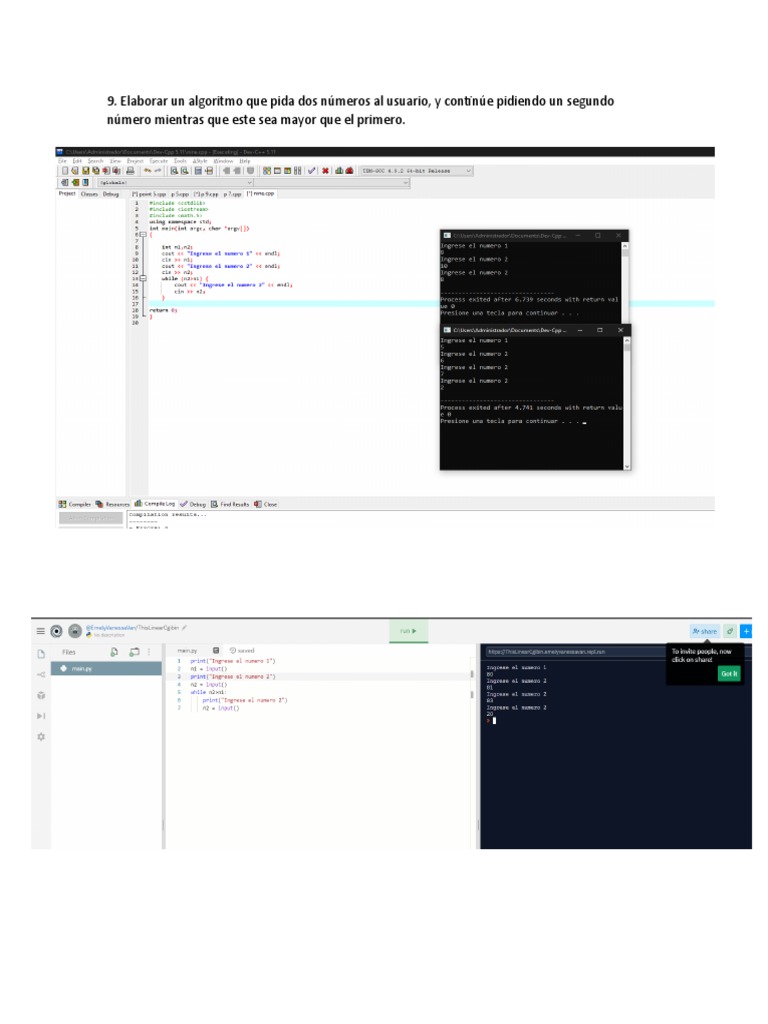This screenshot has width=768, height=1024.
Task: Open version control icon in Replit sidebar
Action: pos(41,674)
